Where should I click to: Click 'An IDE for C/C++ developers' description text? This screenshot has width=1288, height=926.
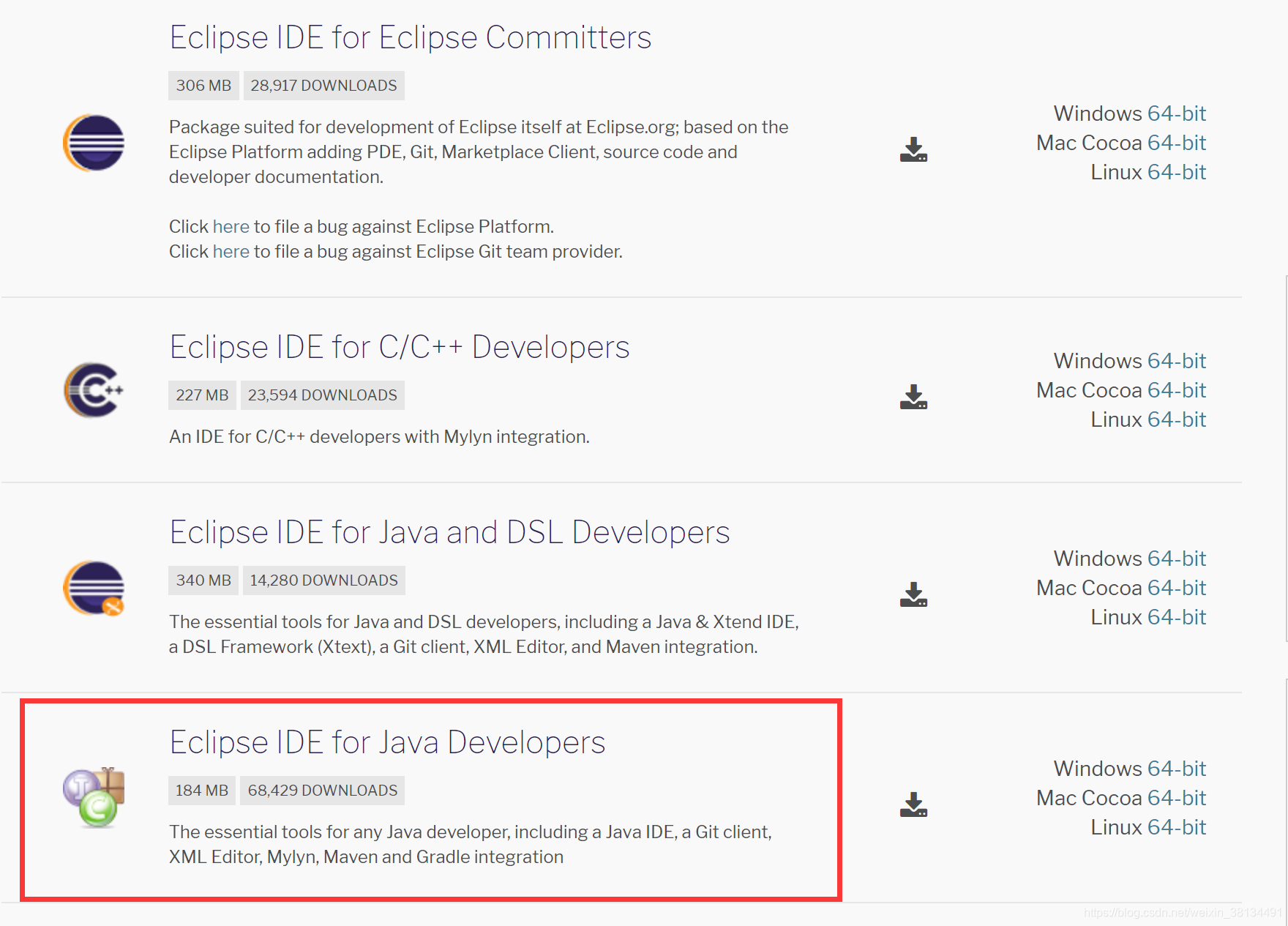coord(379,437)
